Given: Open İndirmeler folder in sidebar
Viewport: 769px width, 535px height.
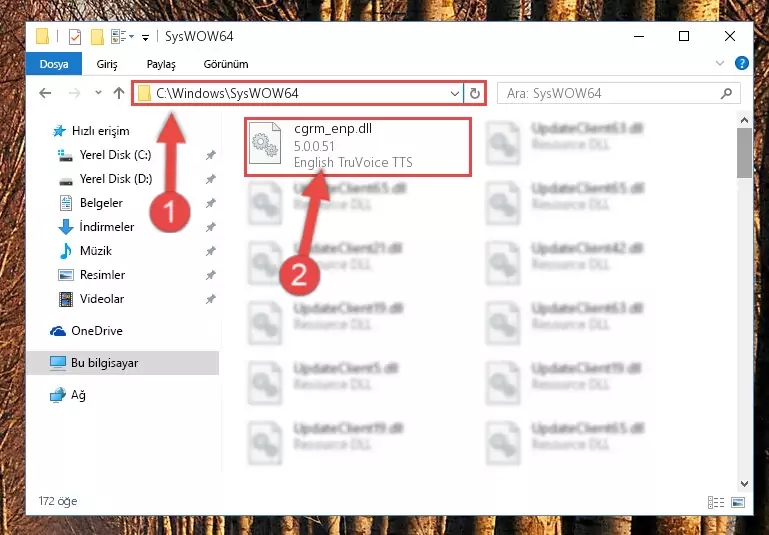Looking at the screenshot, I should [106, 227].
